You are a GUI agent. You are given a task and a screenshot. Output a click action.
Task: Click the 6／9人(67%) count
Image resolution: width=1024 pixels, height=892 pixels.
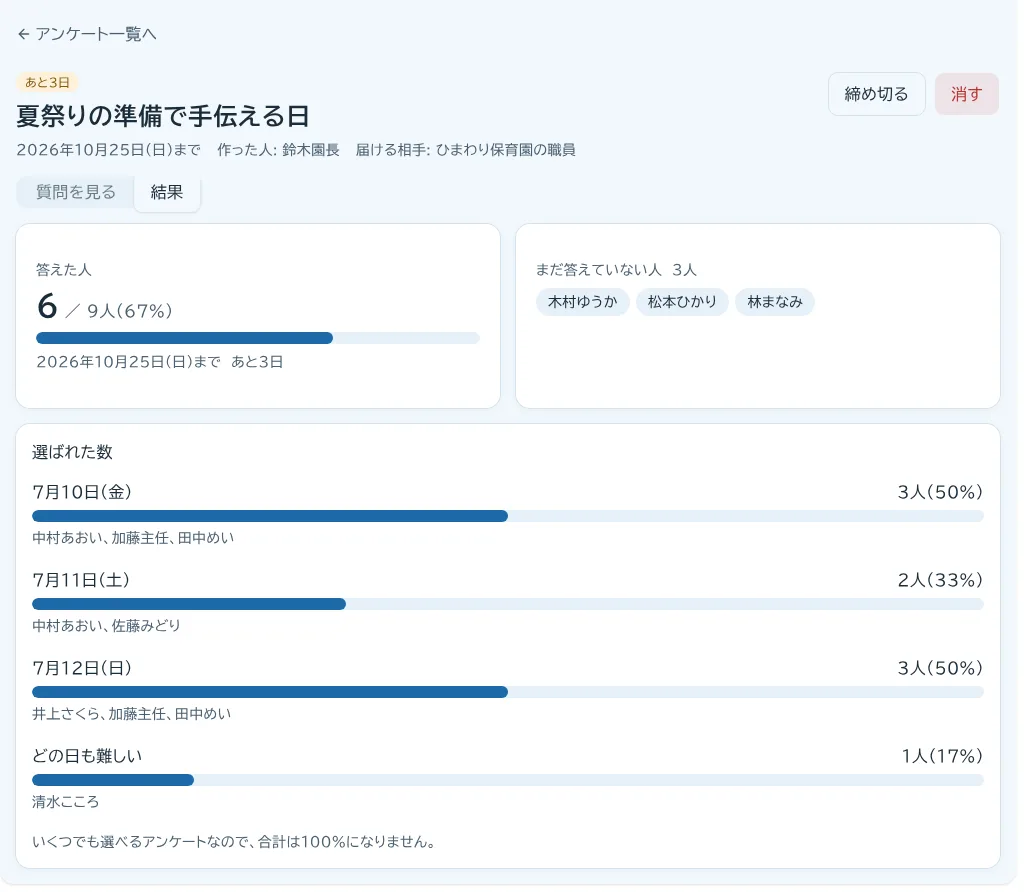[104, 307]
